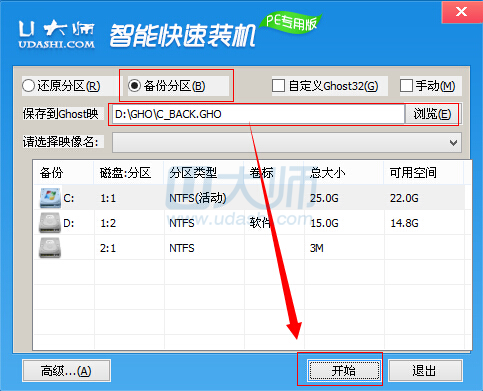This screenshot has height=391, width=483.
Task: Select the 还原分区(R) radio button
Action: pyautogui.click(x=29, y=86)
